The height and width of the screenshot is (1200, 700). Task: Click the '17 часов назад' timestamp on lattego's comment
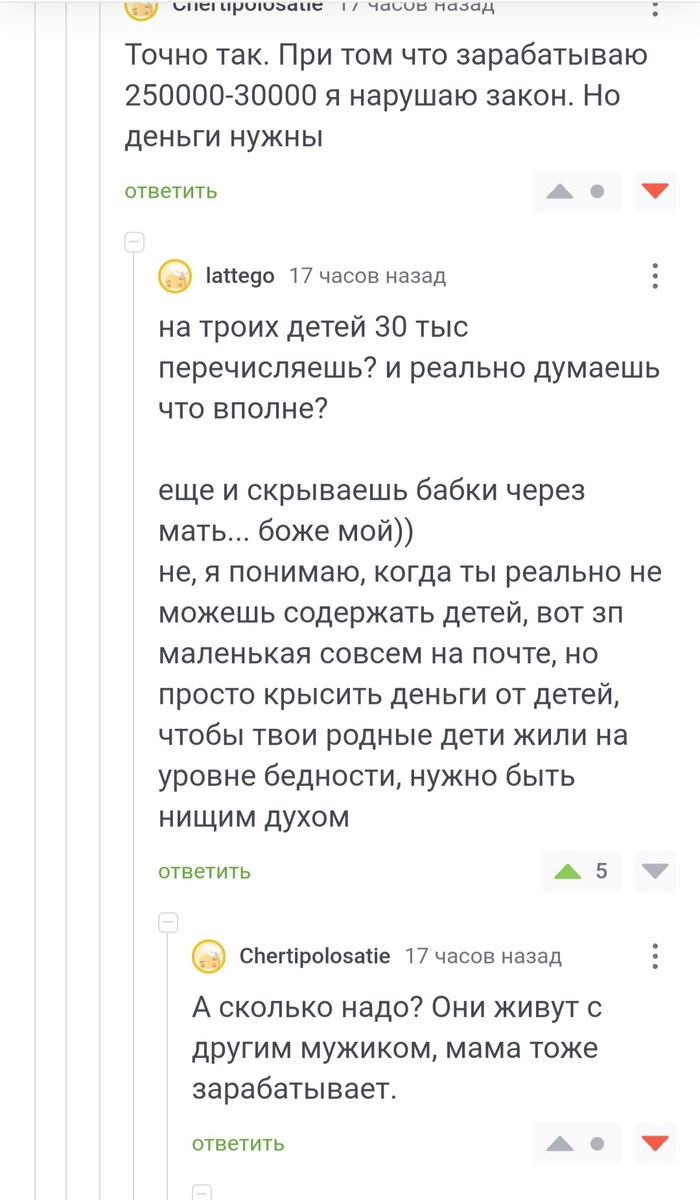pyautogui.click(x=367, y=276)
